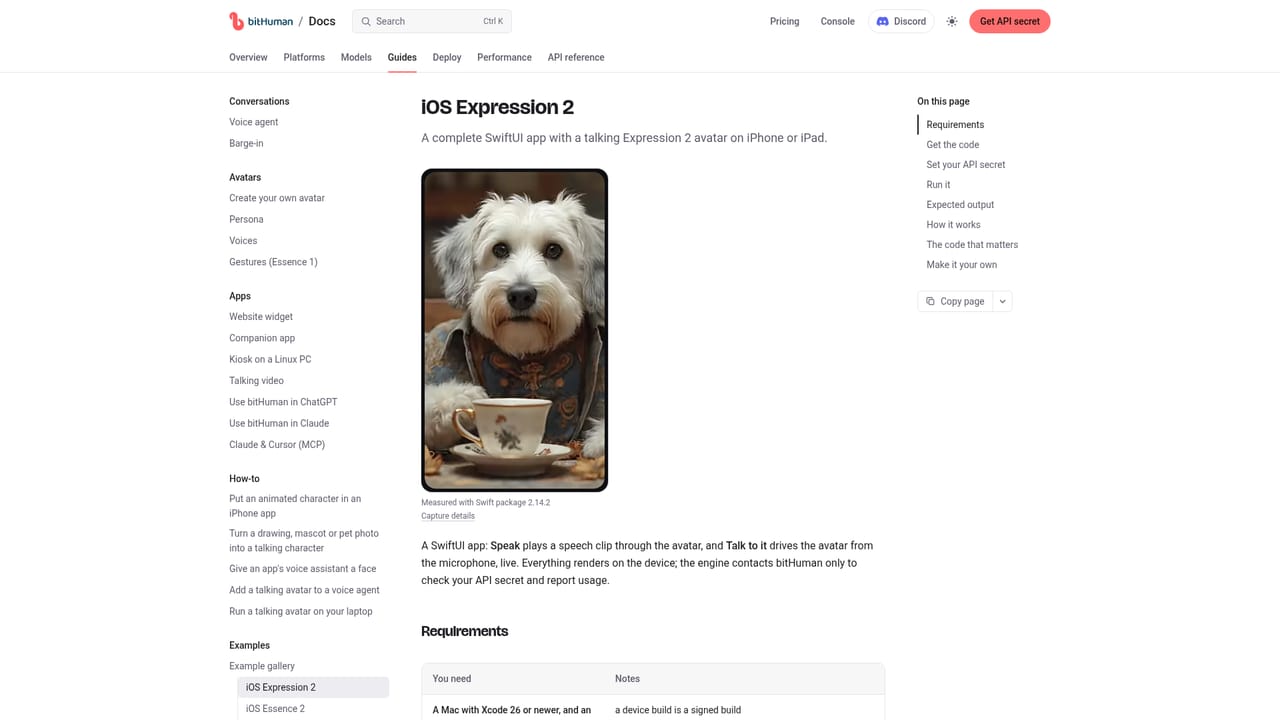
Task: Toggle the light/dark theme sun icon
Action: coord(952,21)
